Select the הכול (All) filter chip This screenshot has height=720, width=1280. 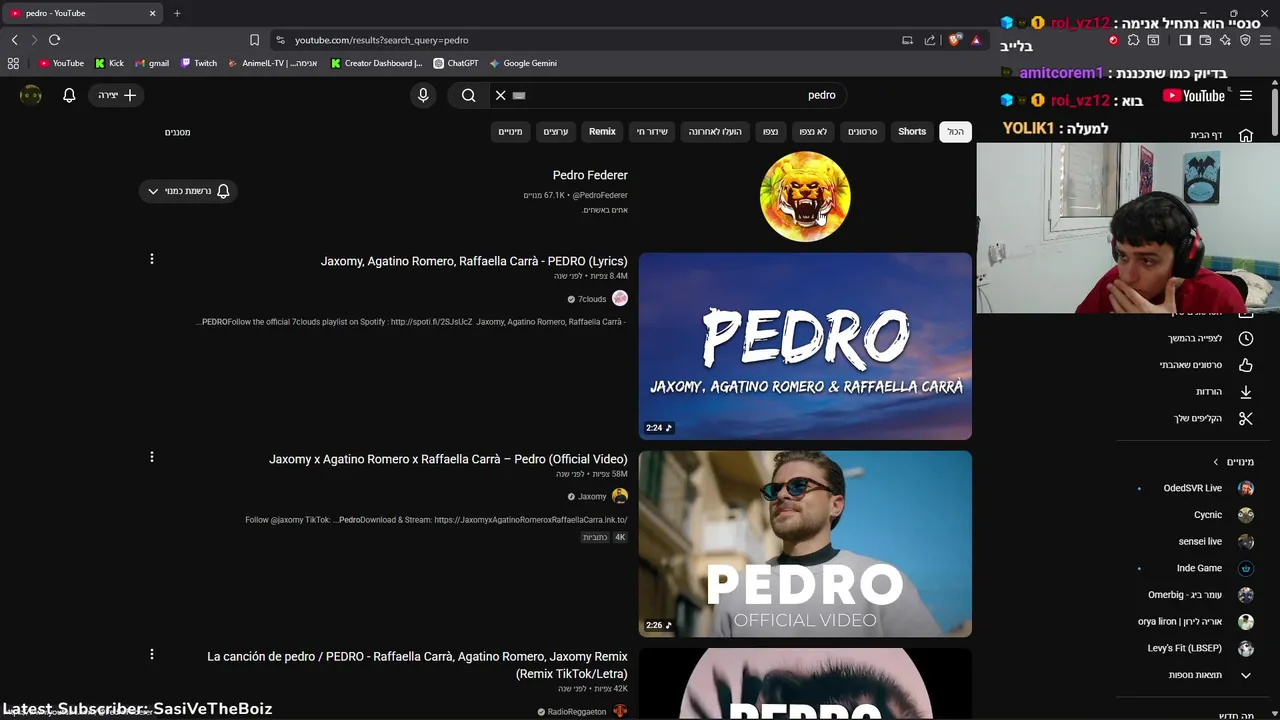(x=956, y=131)
